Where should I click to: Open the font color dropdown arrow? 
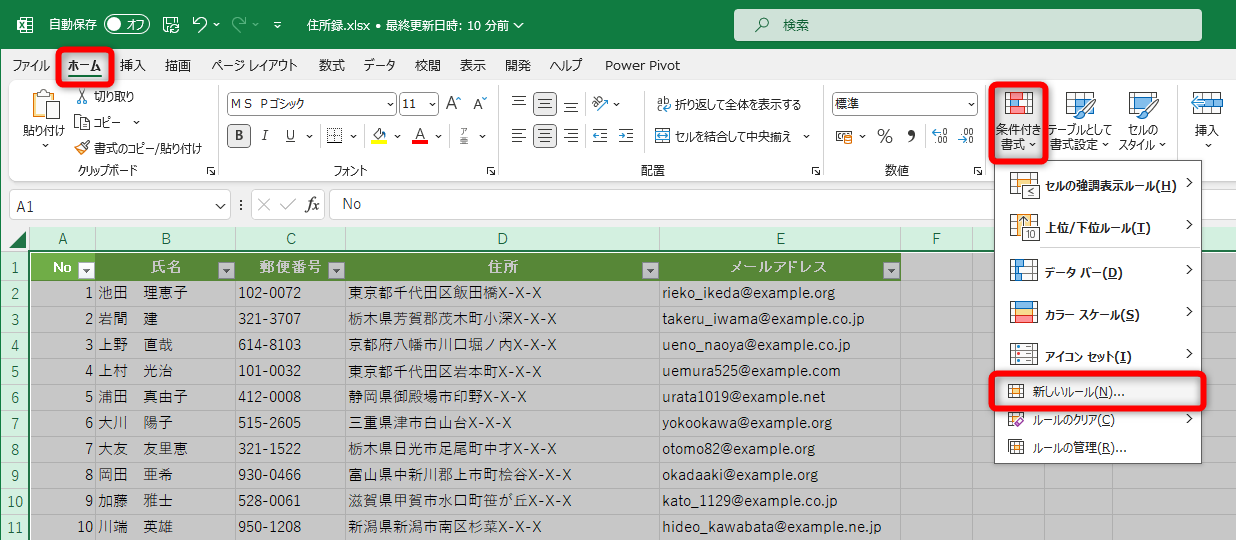pyautogui.click(x=438, y=136)
